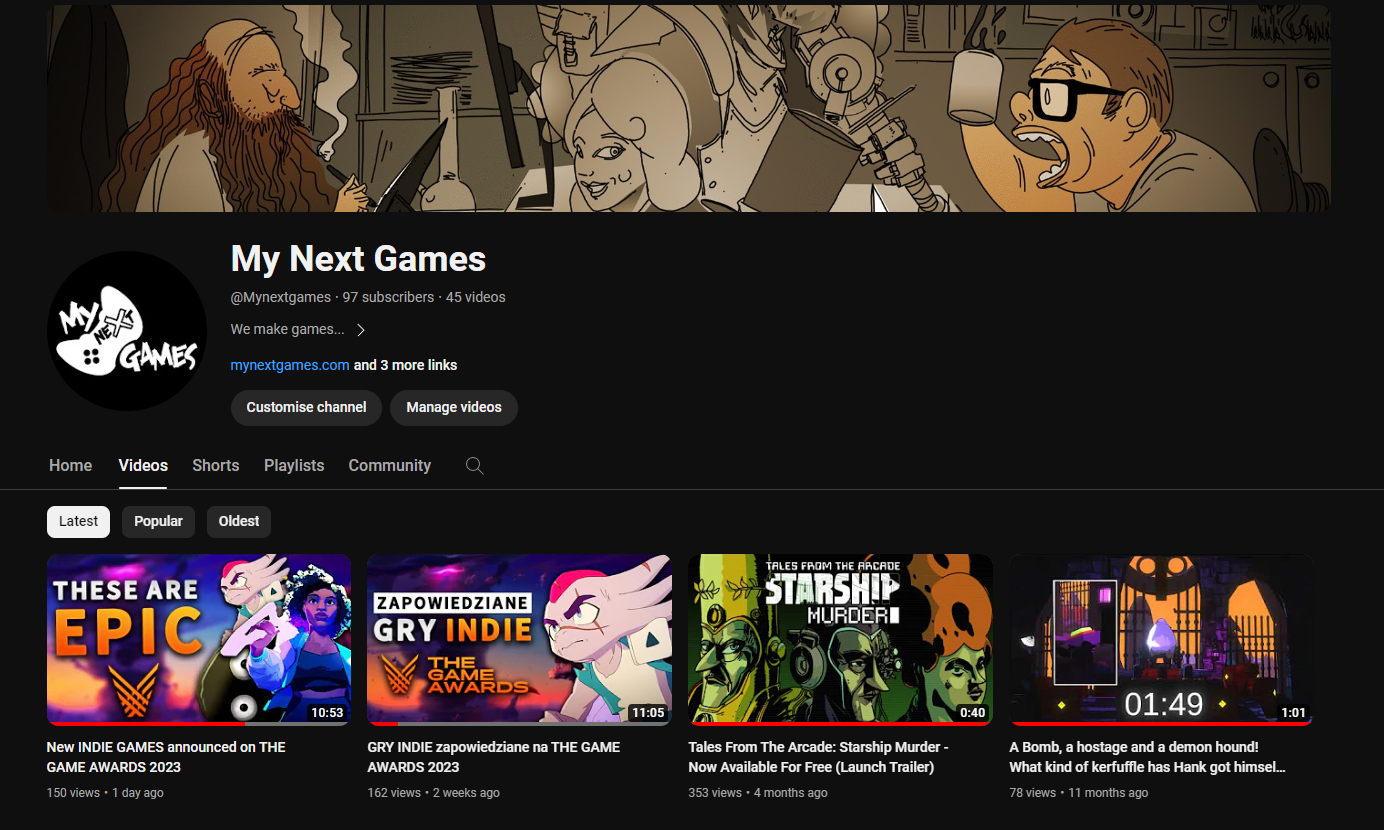The height and width of the screenshot is (830, 1384).
Task: Click the '45 videos' count text
Action: point(476,297)
